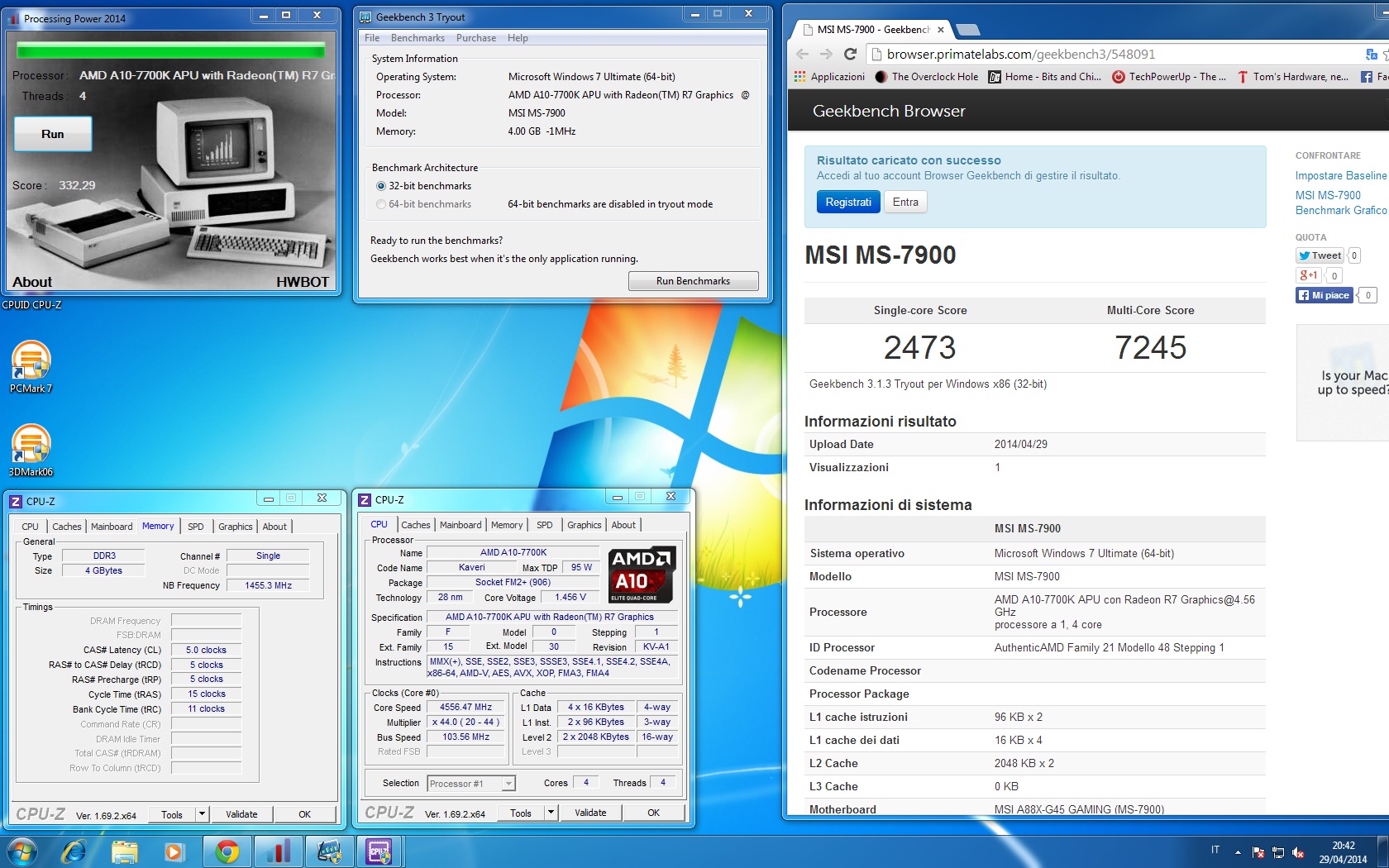Click Validate in right CPU-Z window

tap(590, 813)
